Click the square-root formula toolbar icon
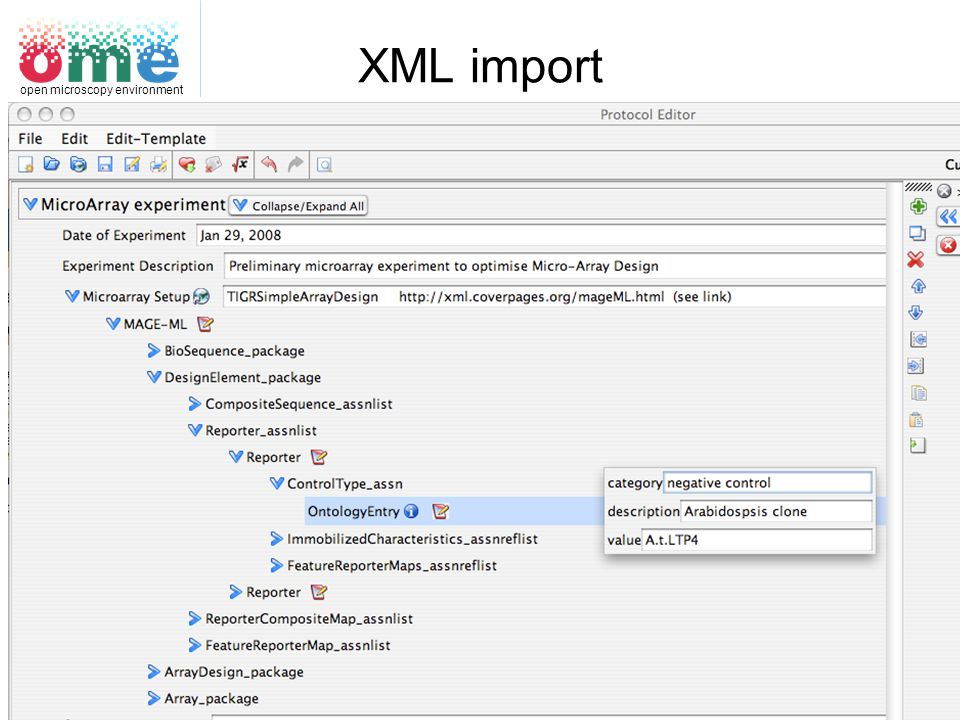The image size is (960, 720). pos(240,164)
